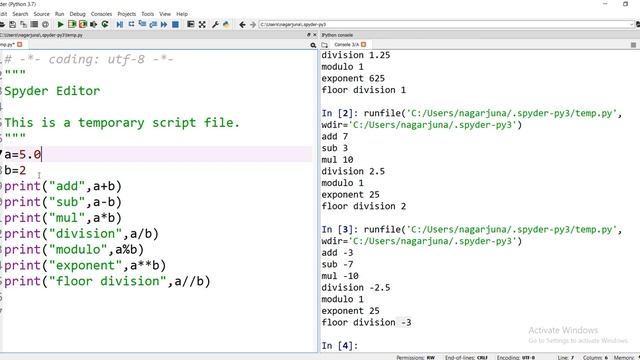Click 'floor division -3' console output

coord(366,322)
